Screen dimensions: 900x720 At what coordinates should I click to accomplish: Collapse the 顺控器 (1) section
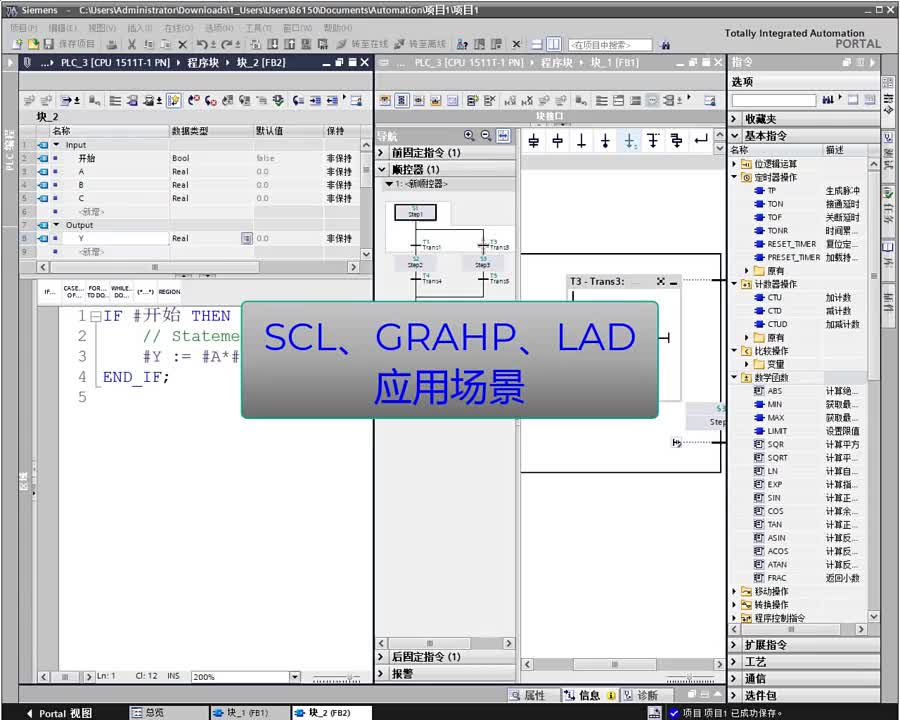pyautogui.click(x=382, y=169)
